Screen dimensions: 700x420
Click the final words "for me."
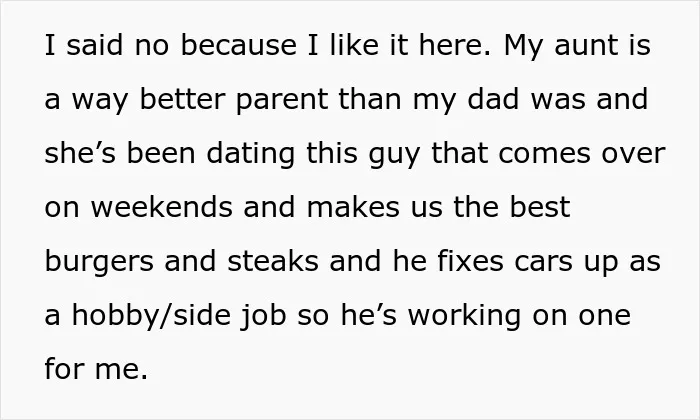96,368
